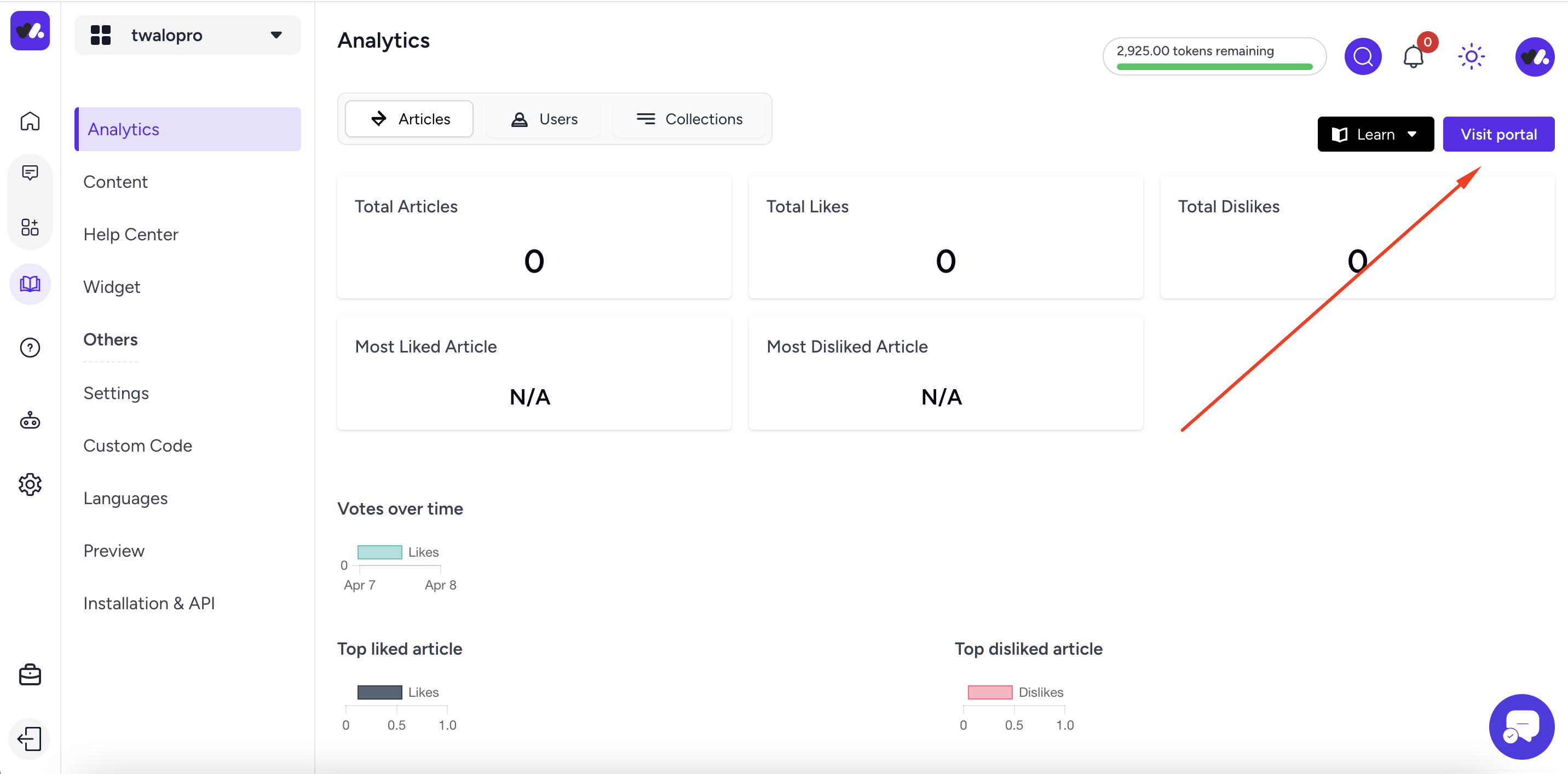Expand the Learn dropdown button

click(x=1375, y=134)
